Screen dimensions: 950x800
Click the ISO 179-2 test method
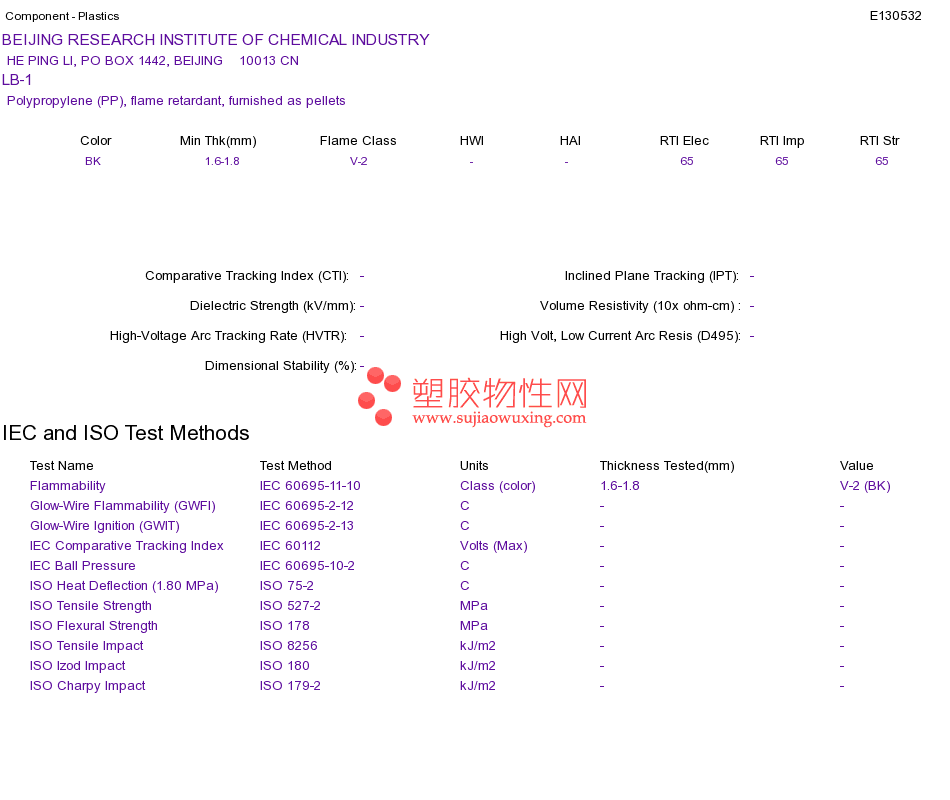[x=290, y=686]
